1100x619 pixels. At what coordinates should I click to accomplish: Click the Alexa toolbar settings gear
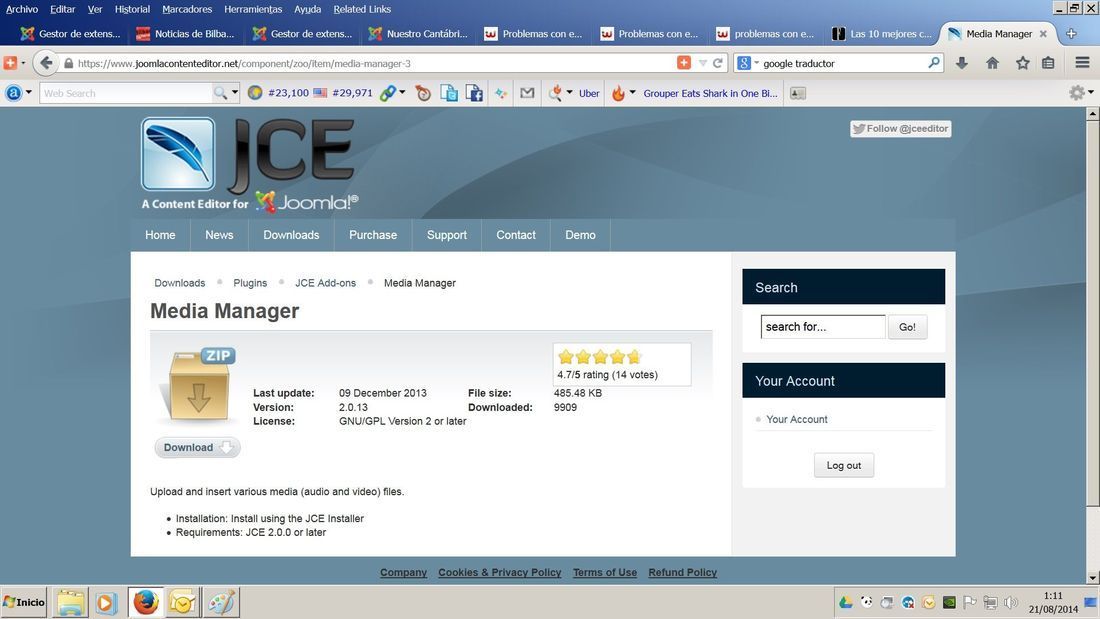coord(1076,93)
